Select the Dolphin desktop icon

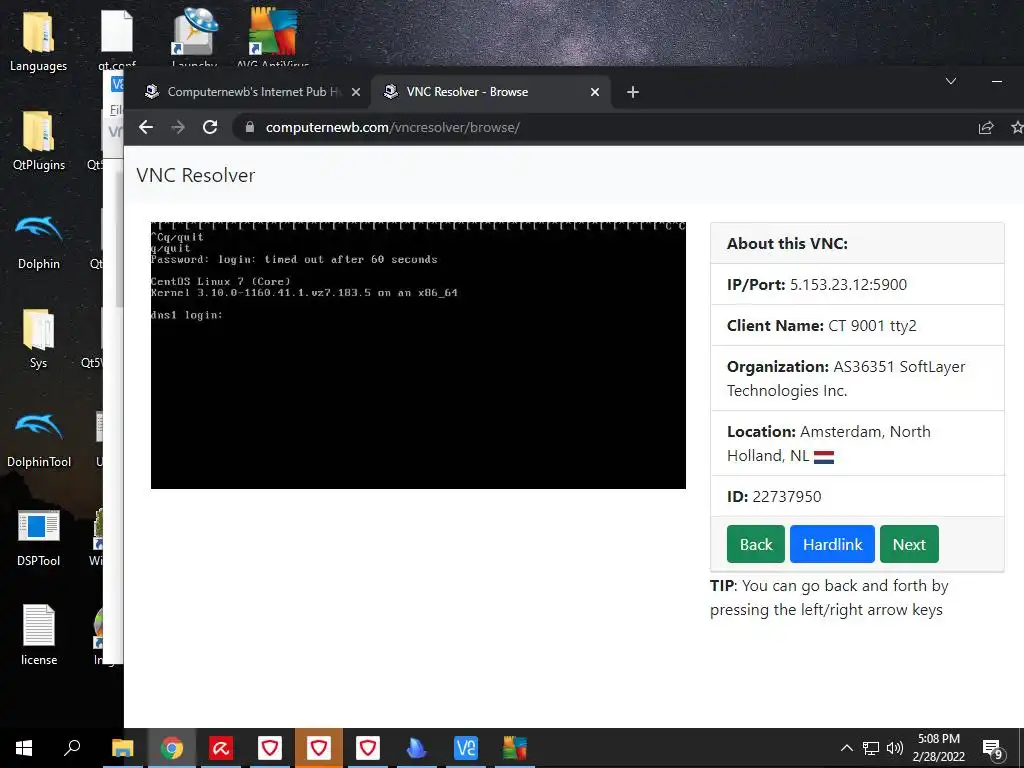[x=39, y=240]
